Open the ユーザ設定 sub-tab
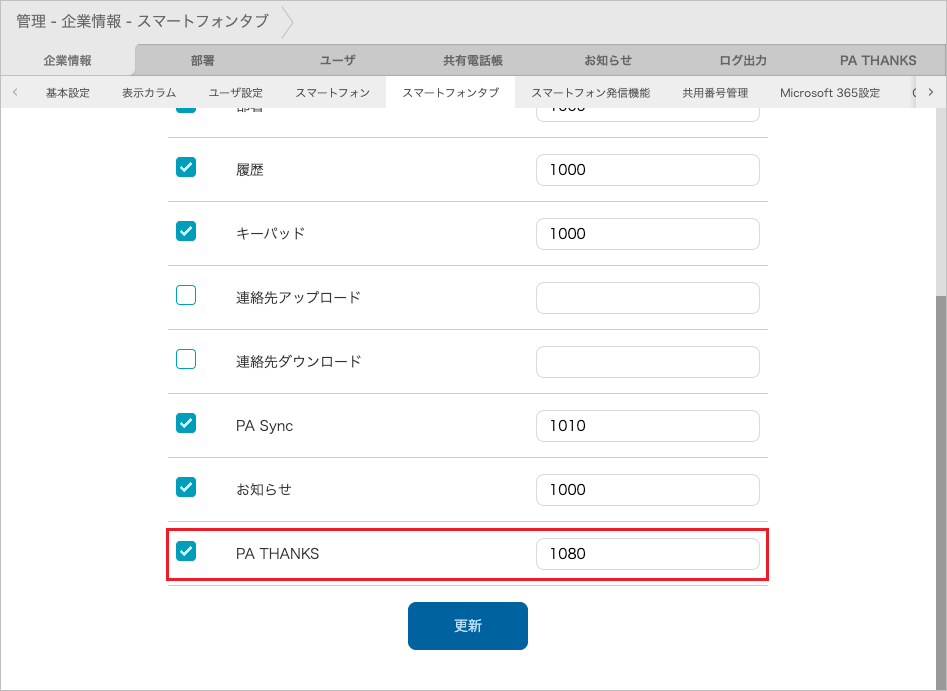Image resolution: width=947 pixels, height=691 pixels. click(x=237, y=92)
